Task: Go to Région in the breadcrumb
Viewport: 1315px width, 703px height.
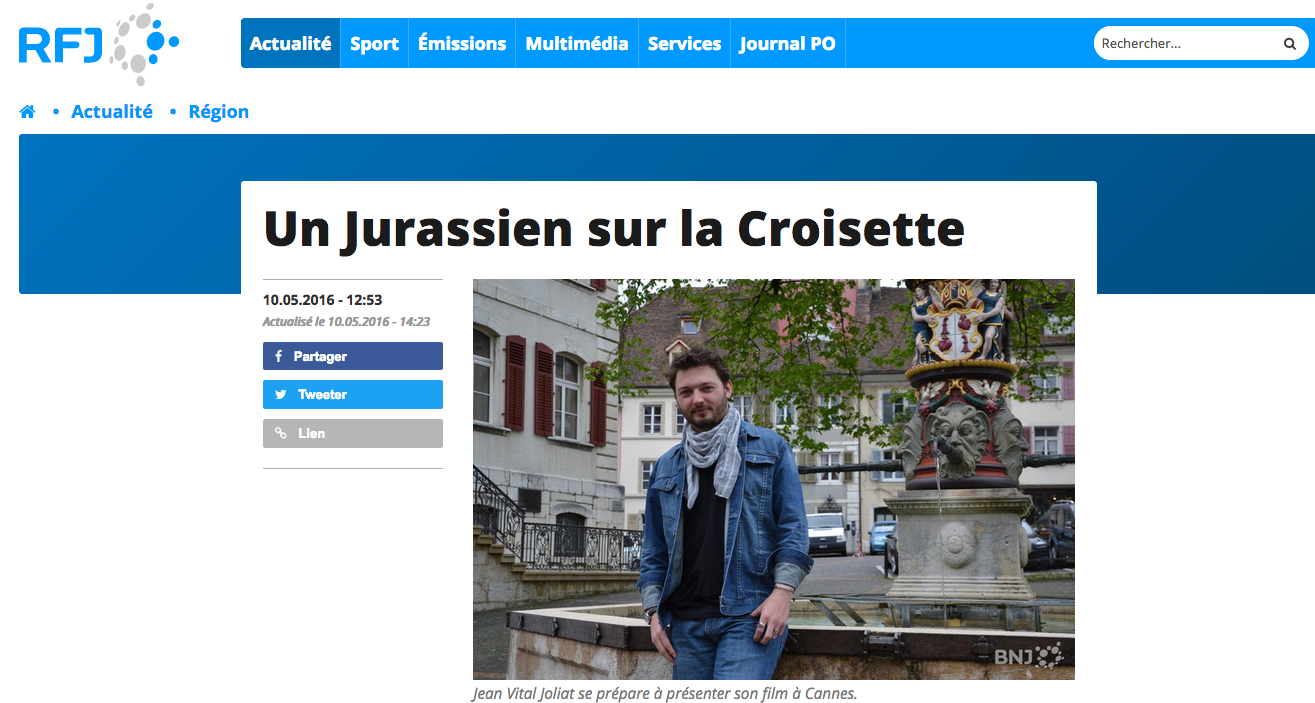Action: [x=219, y=112]
